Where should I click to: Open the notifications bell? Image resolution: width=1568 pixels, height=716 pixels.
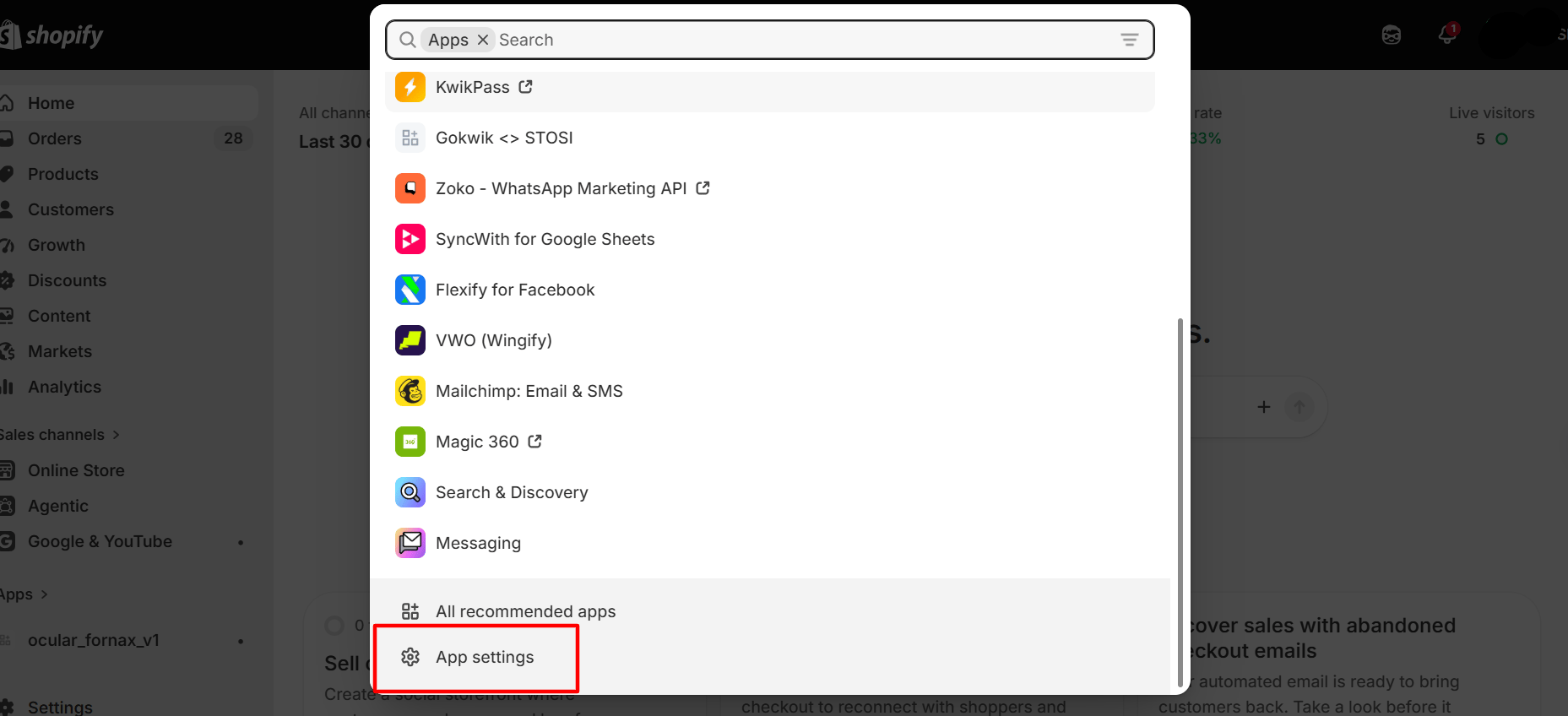pos(1447,35)
